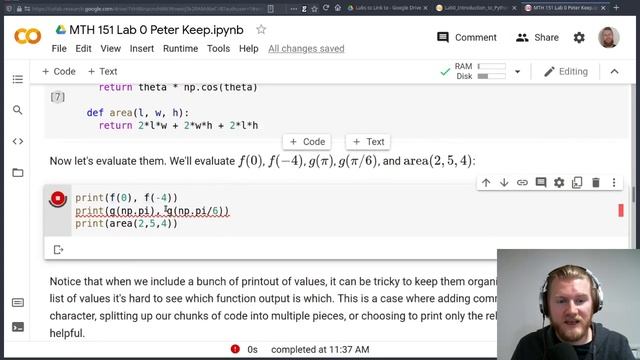Clear cell output icon
640x360 pixels.
(58, 249)
